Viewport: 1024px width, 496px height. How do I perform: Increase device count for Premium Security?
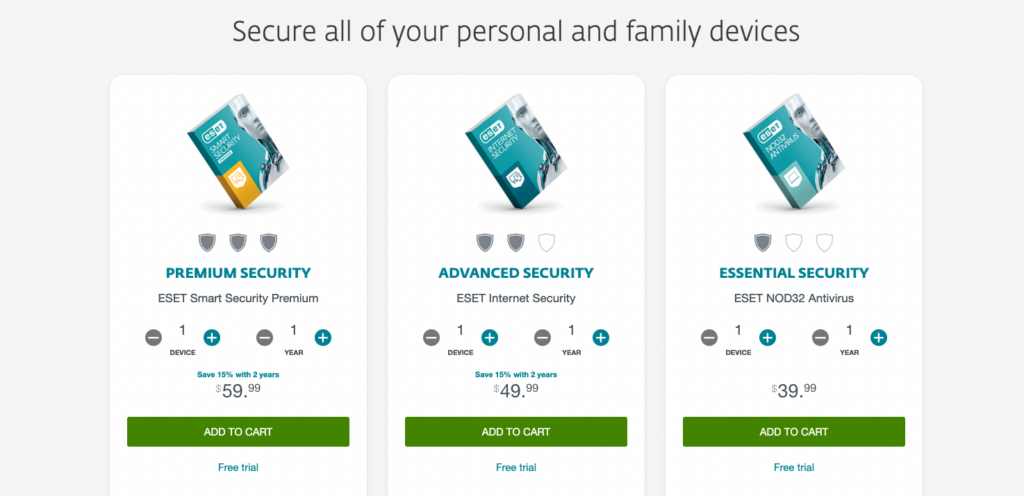point(212,337)
